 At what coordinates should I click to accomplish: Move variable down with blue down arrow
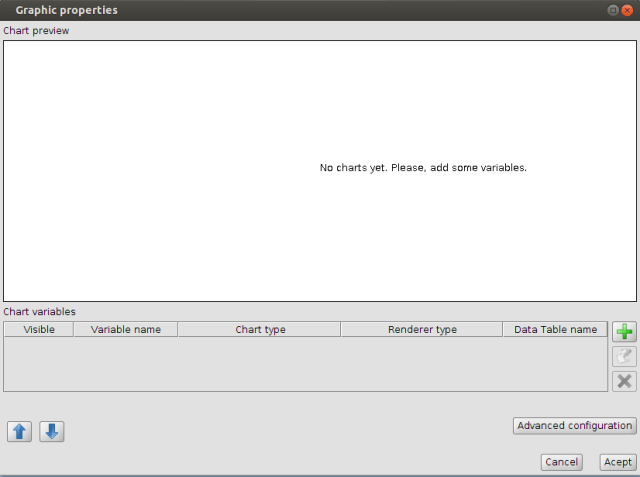(52, 431)
